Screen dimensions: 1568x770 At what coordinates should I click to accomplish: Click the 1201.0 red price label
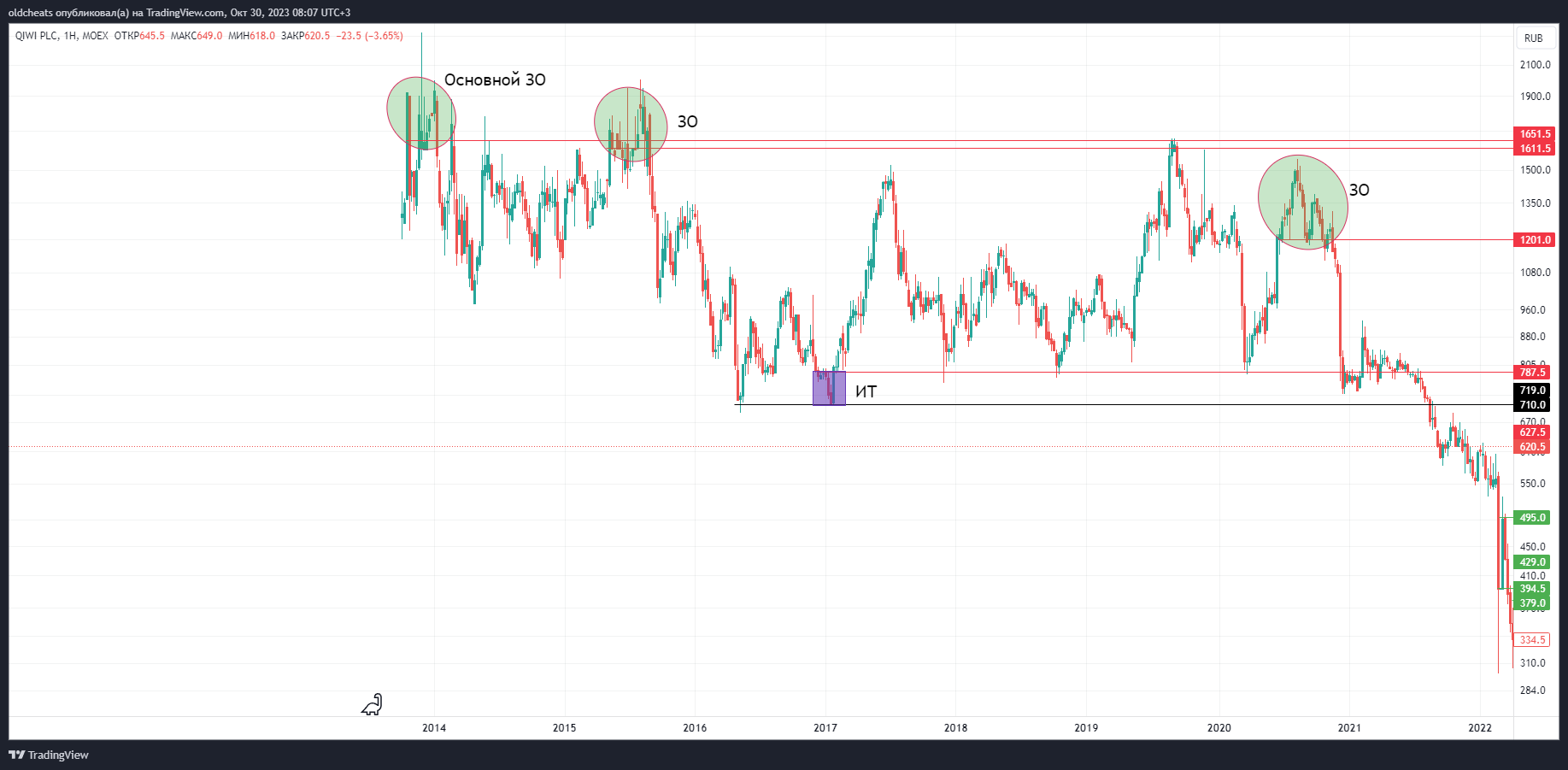pyautogui.click(x=1535, y=240)
